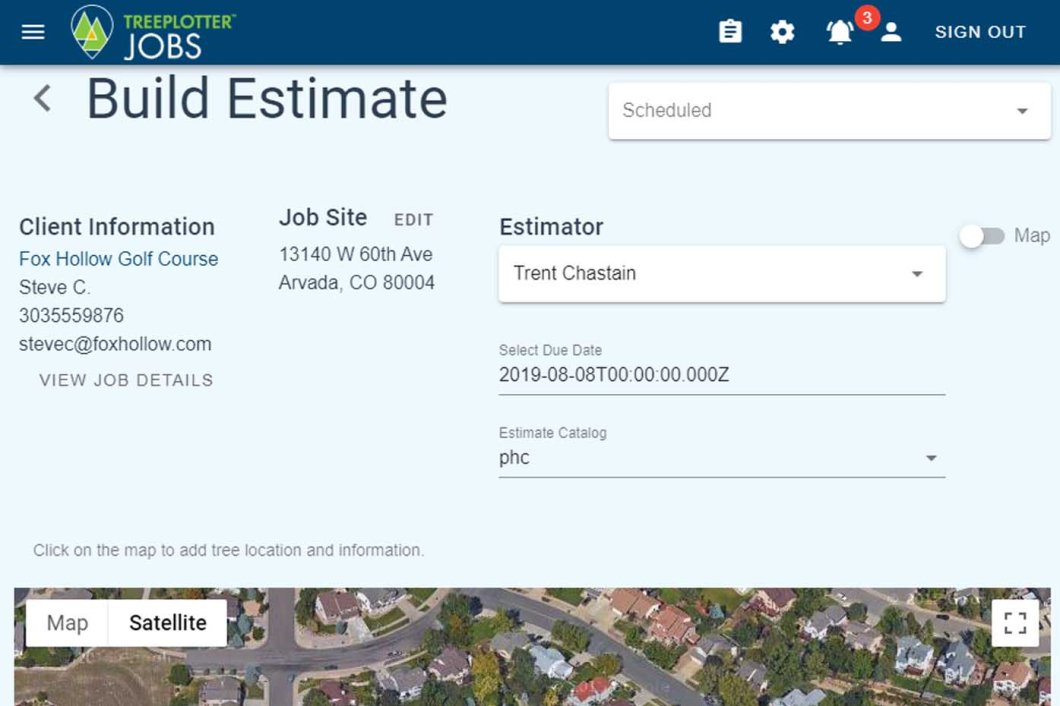Open Fox Hollow Golf Course client link
The image size is (1060, 706).
[x=118, y=259]
